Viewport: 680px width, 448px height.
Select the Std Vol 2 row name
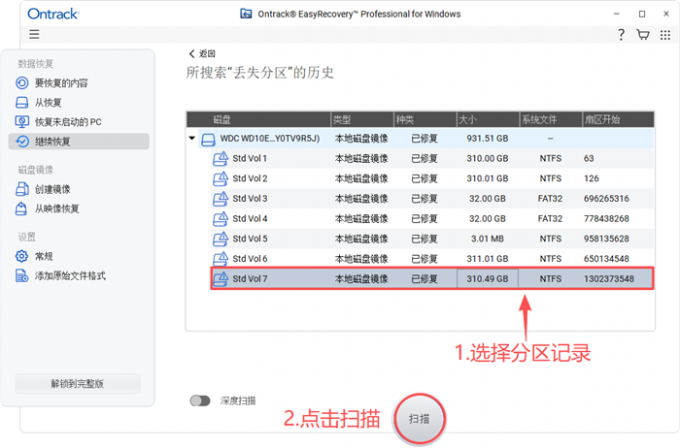pos(250,179)
